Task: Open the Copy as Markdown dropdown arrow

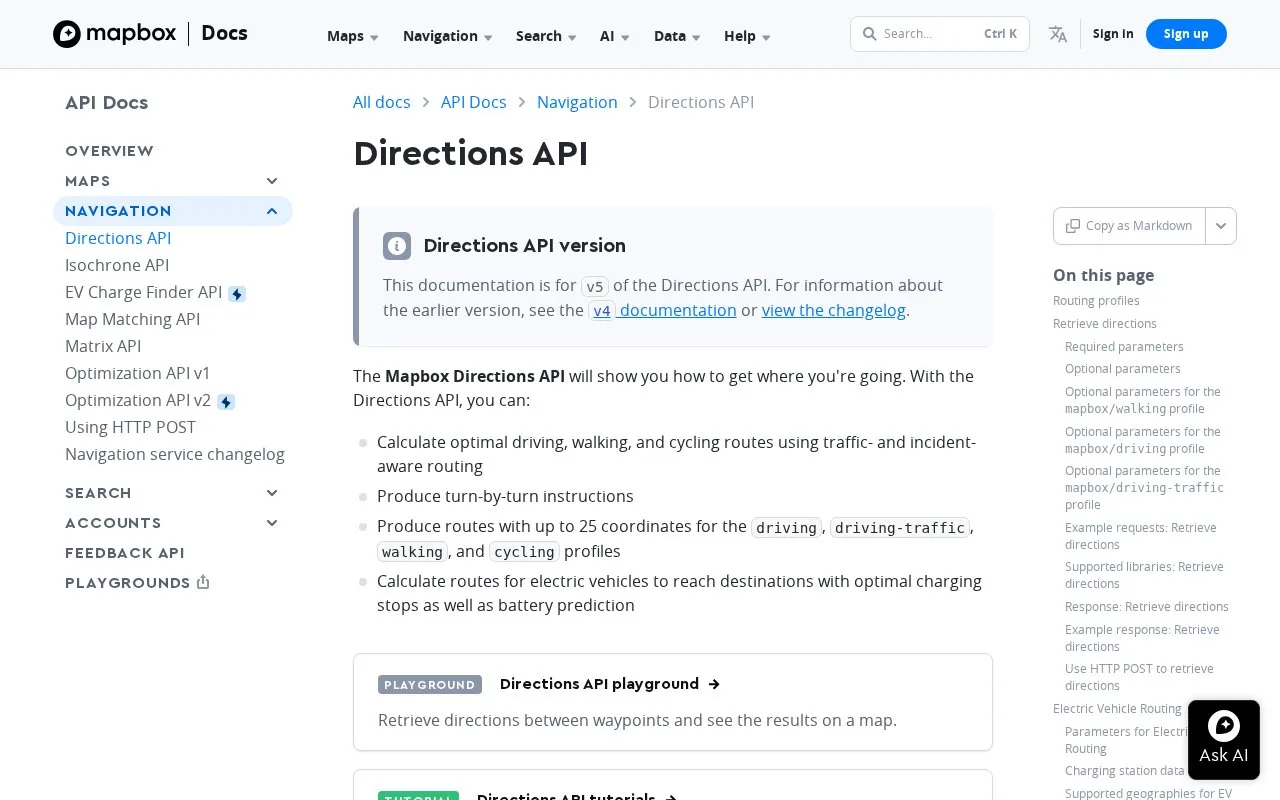Action: (x=1221, y=226)
